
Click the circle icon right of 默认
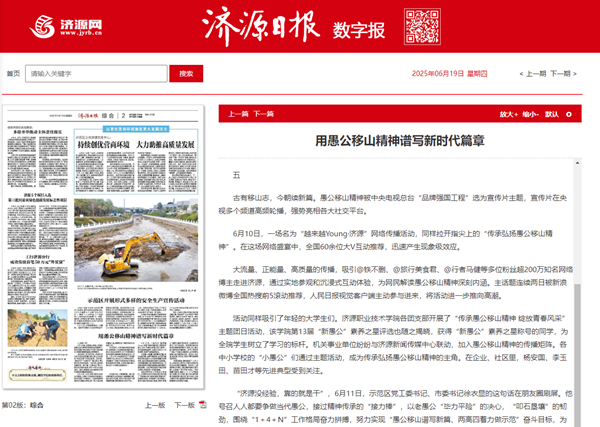(569, 114)
